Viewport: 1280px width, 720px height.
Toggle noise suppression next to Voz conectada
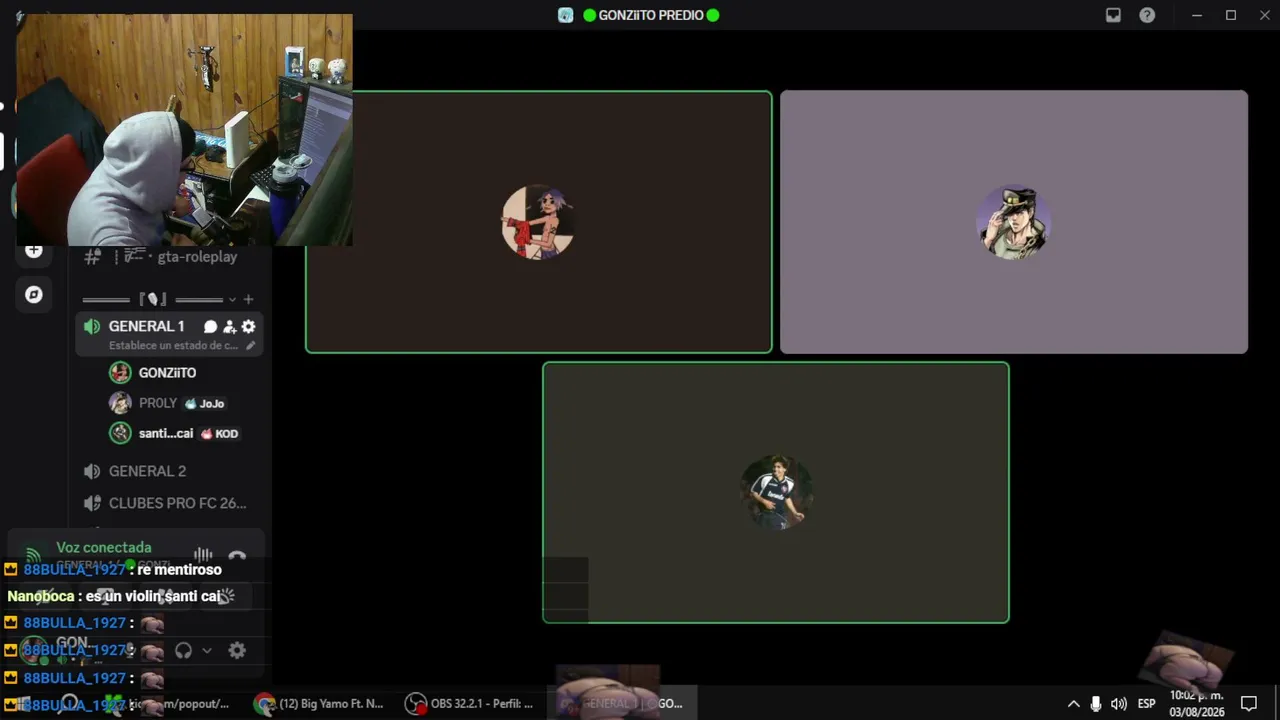[x=203, y=555]
